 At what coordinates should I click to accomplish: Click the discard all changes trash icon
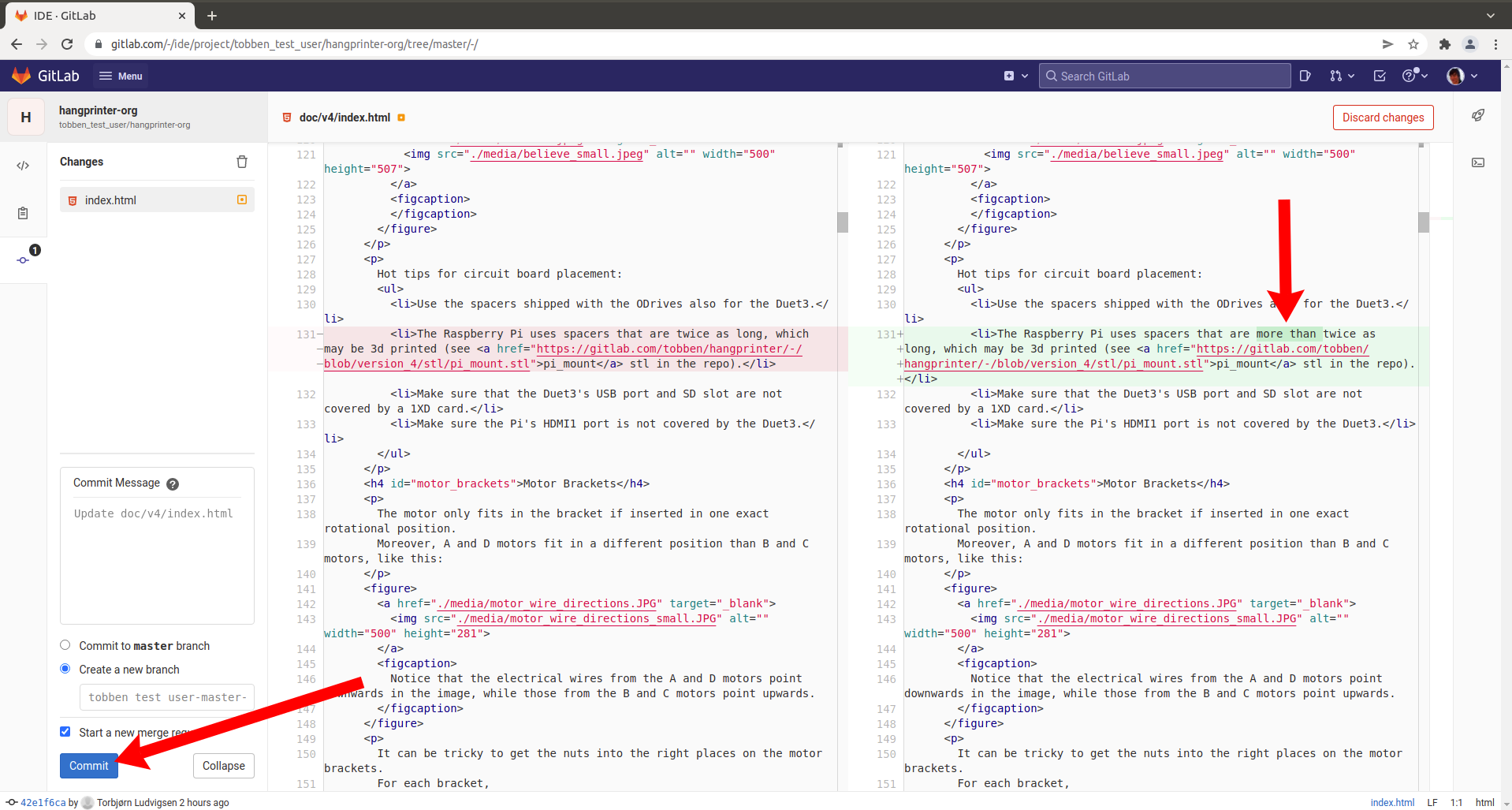[242, 162]
